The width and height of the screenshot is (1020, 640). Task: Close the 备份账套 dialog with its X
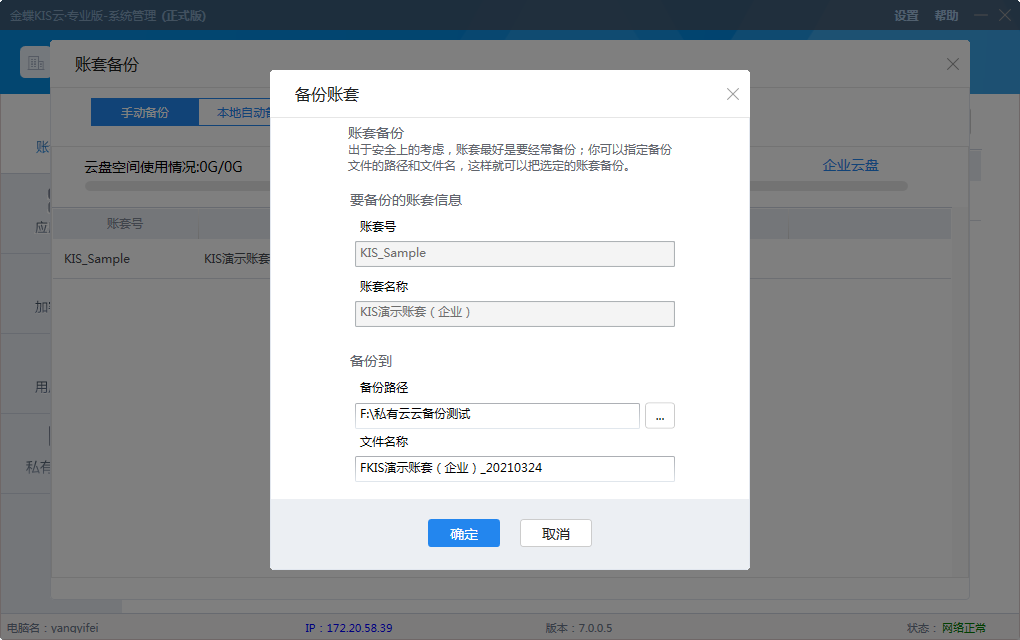point(733,94)
